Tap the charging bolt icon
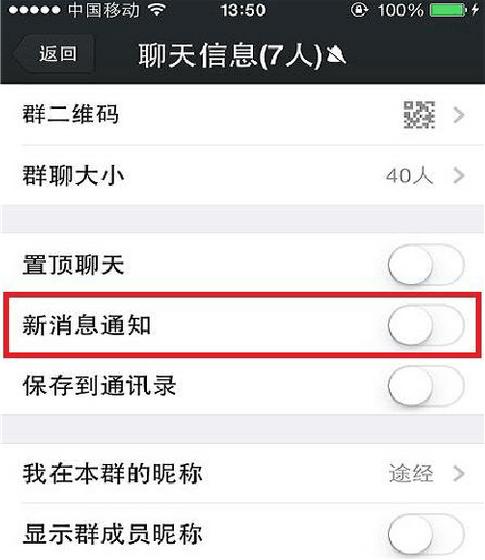485x560 pixels. click(475, 10)
